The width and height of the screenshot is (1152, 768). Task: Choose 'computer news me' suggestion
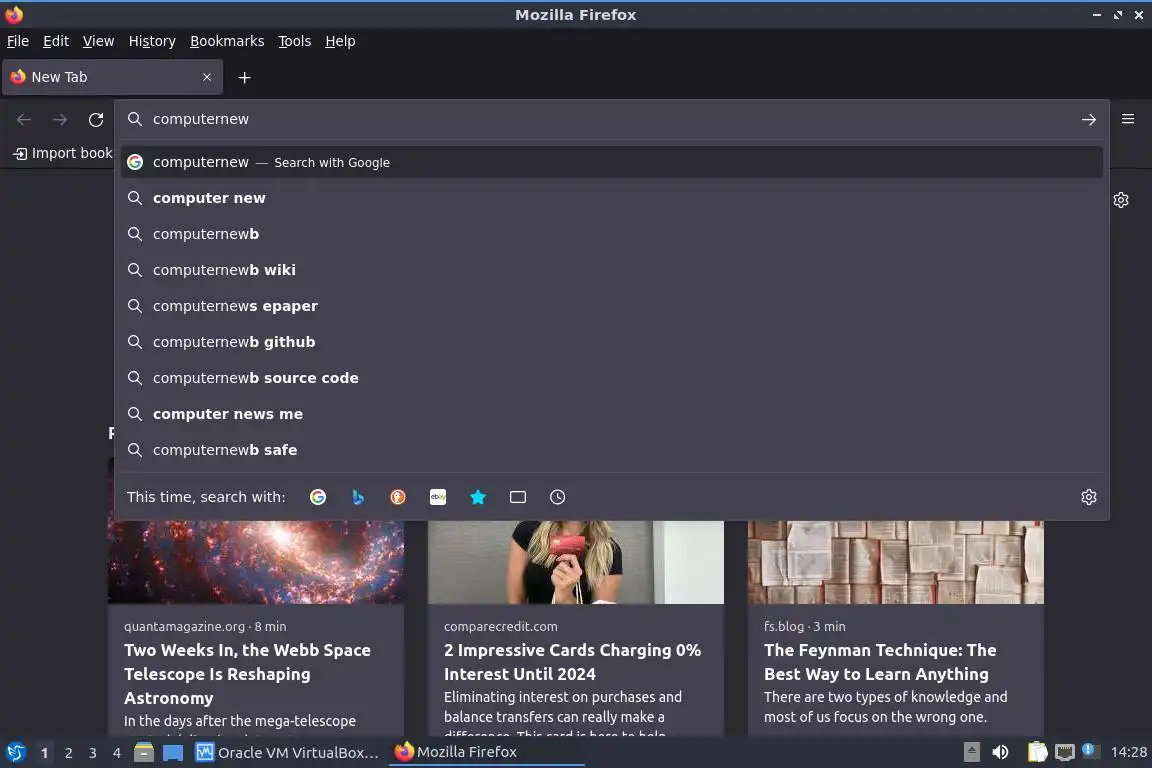[611, 414]
